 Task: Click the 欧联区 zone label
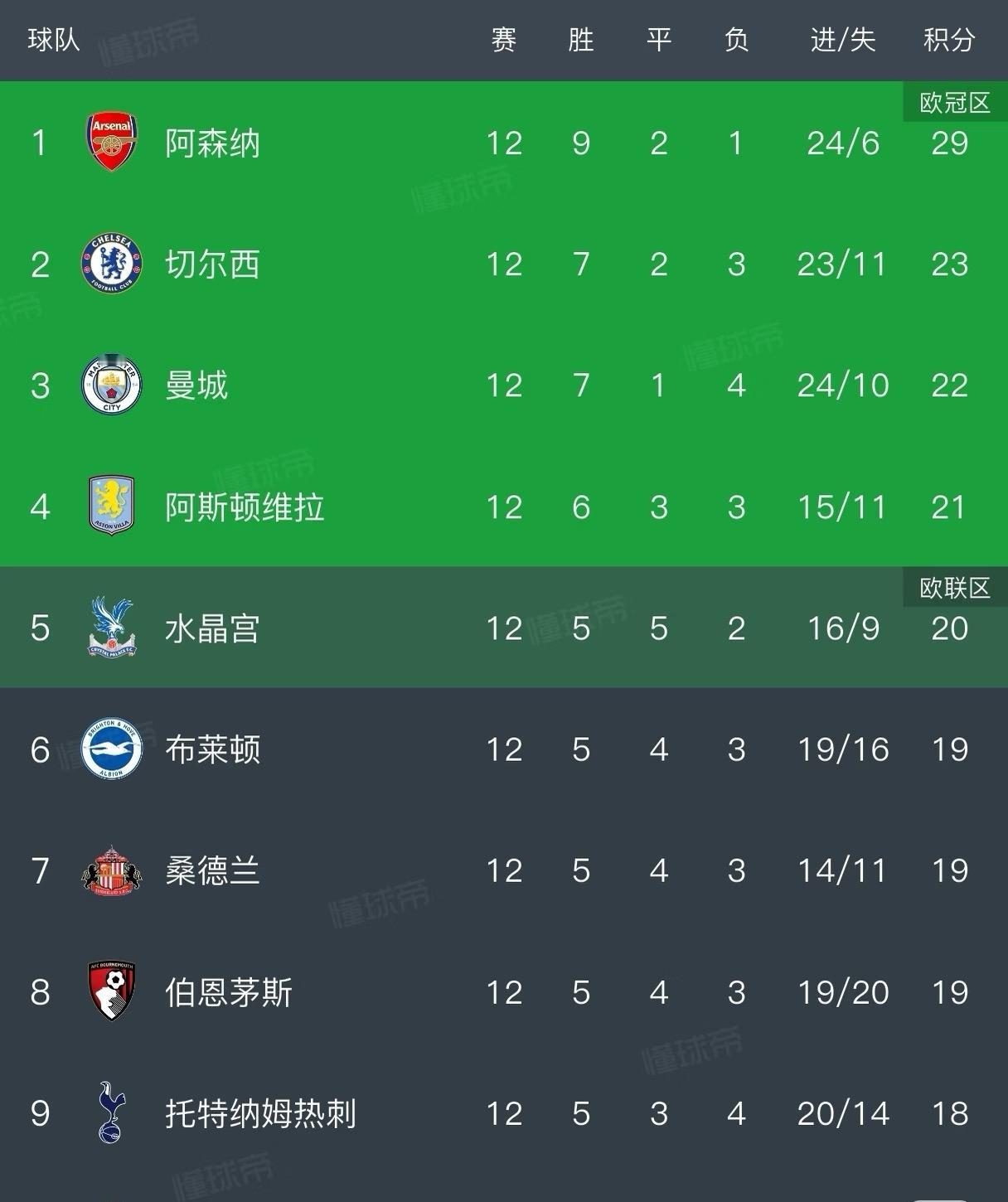(x=955, y=588)
